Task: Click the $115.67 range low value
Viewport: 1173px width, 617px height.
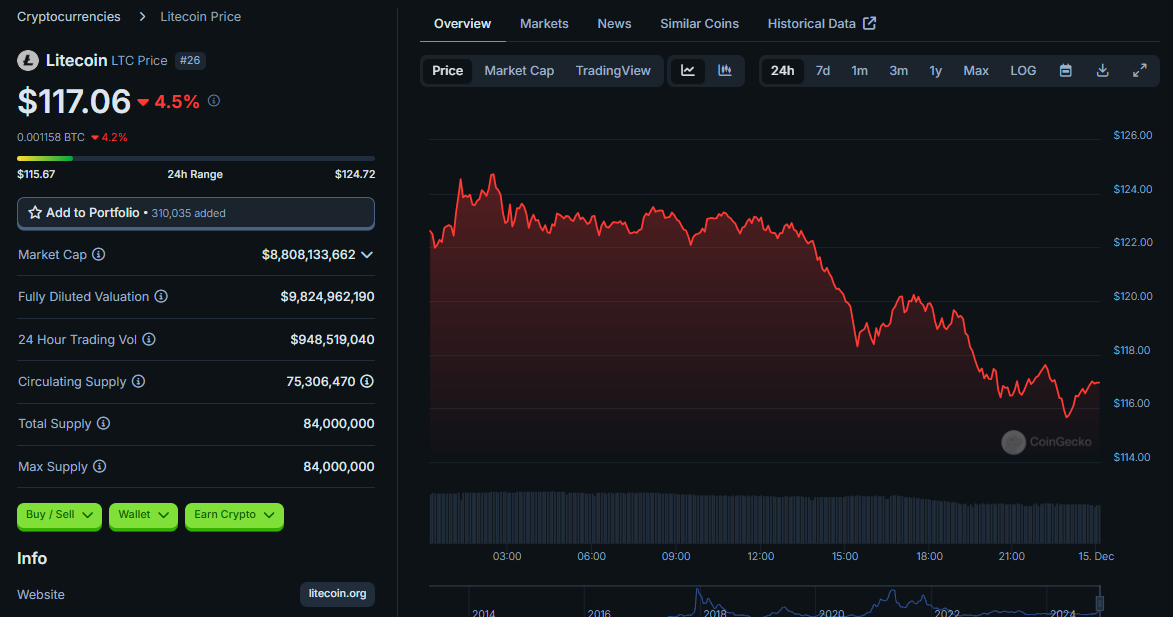Action: [x=36, y=174]
